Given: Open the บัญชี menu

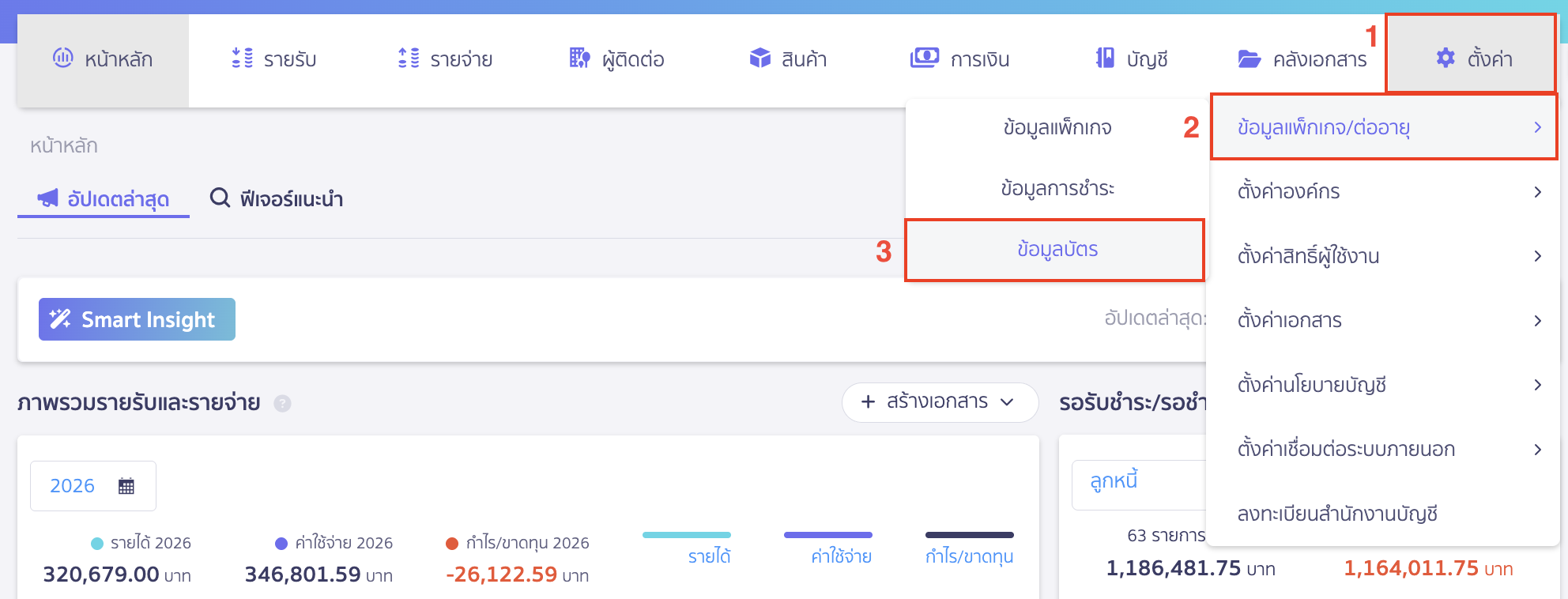Looking at the screenshot, I should click(1132, 60).
